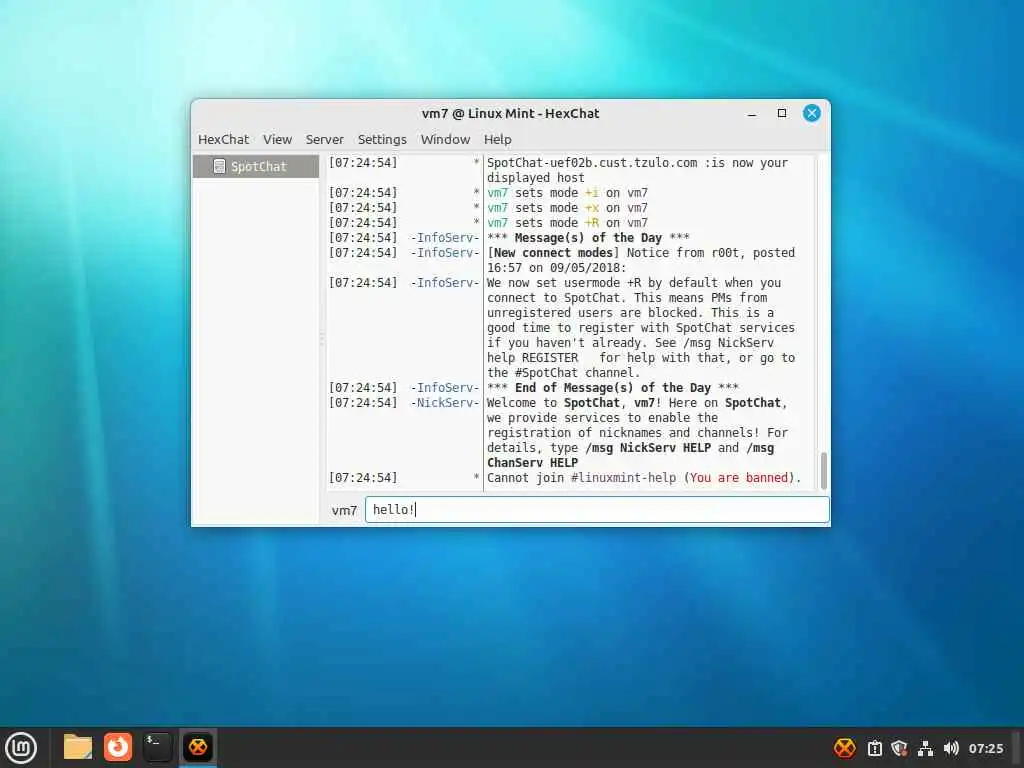The width and height of the screenshot is (1024, 768).
Task: Click 'End of Message(s) of the Day' text
Action: tap(613, 387)
